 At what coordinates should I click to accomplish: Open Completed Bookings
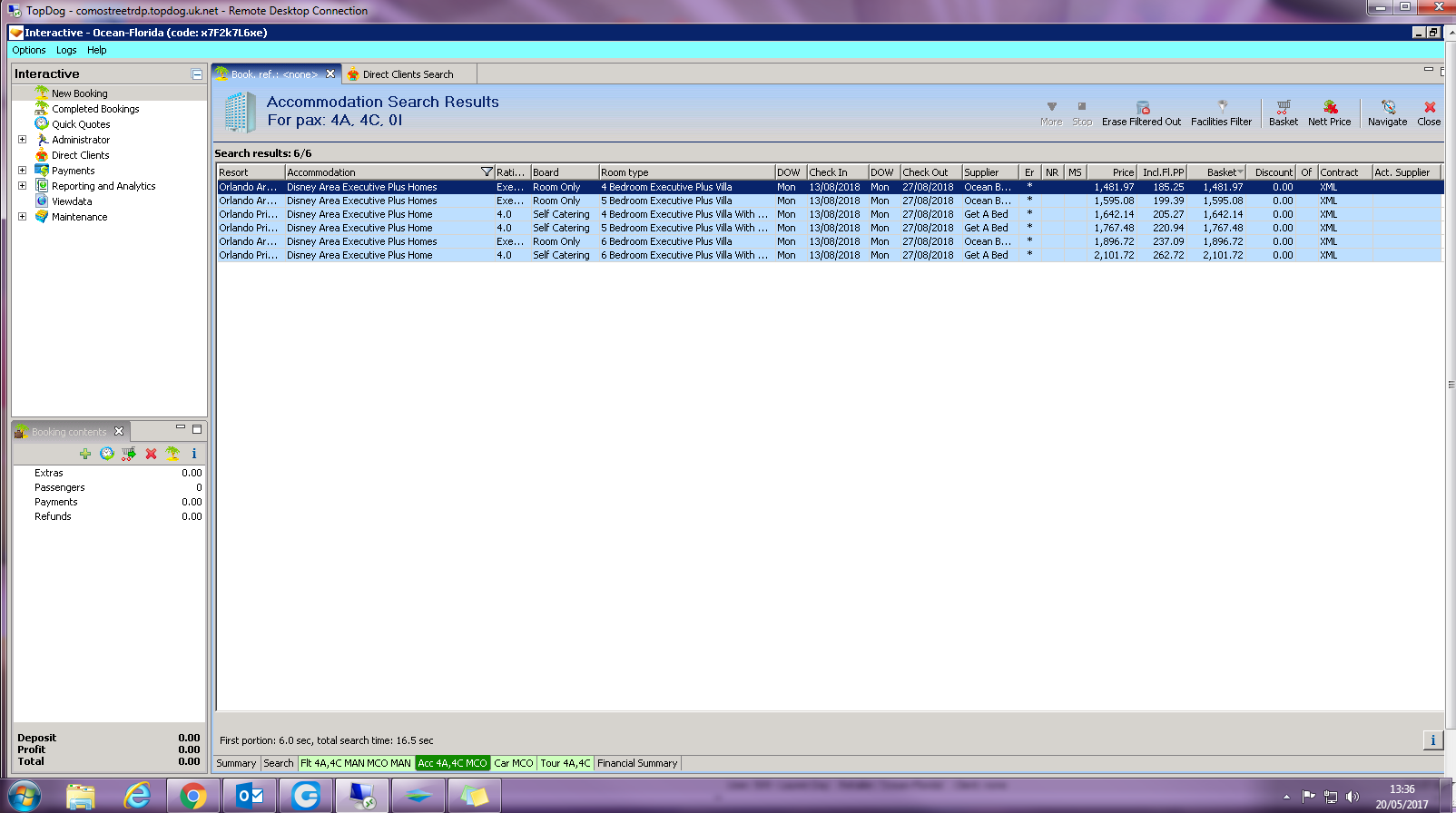[95, 109]
